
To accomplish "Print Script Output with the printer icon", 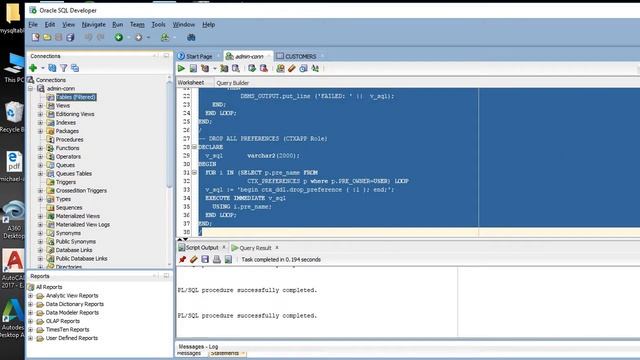I will pos(217,259).
